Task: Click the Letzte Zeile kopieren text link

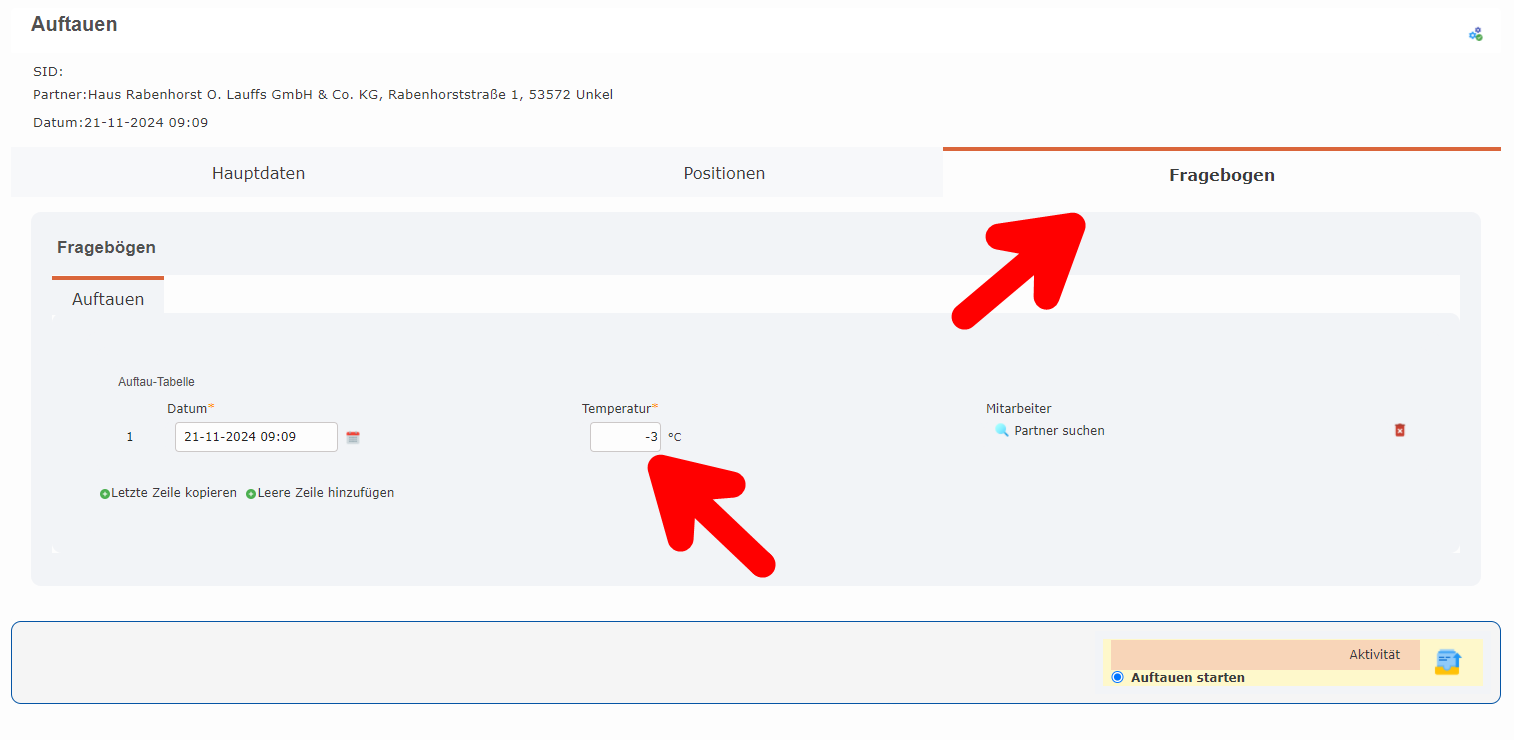Action: [x=174, y=493]
